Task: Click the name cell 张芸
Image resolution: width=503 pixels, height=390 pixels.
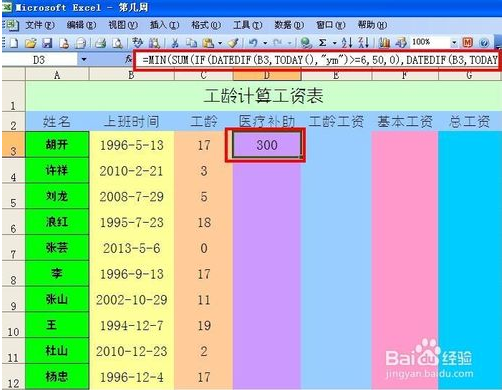Action: point(57,248)
